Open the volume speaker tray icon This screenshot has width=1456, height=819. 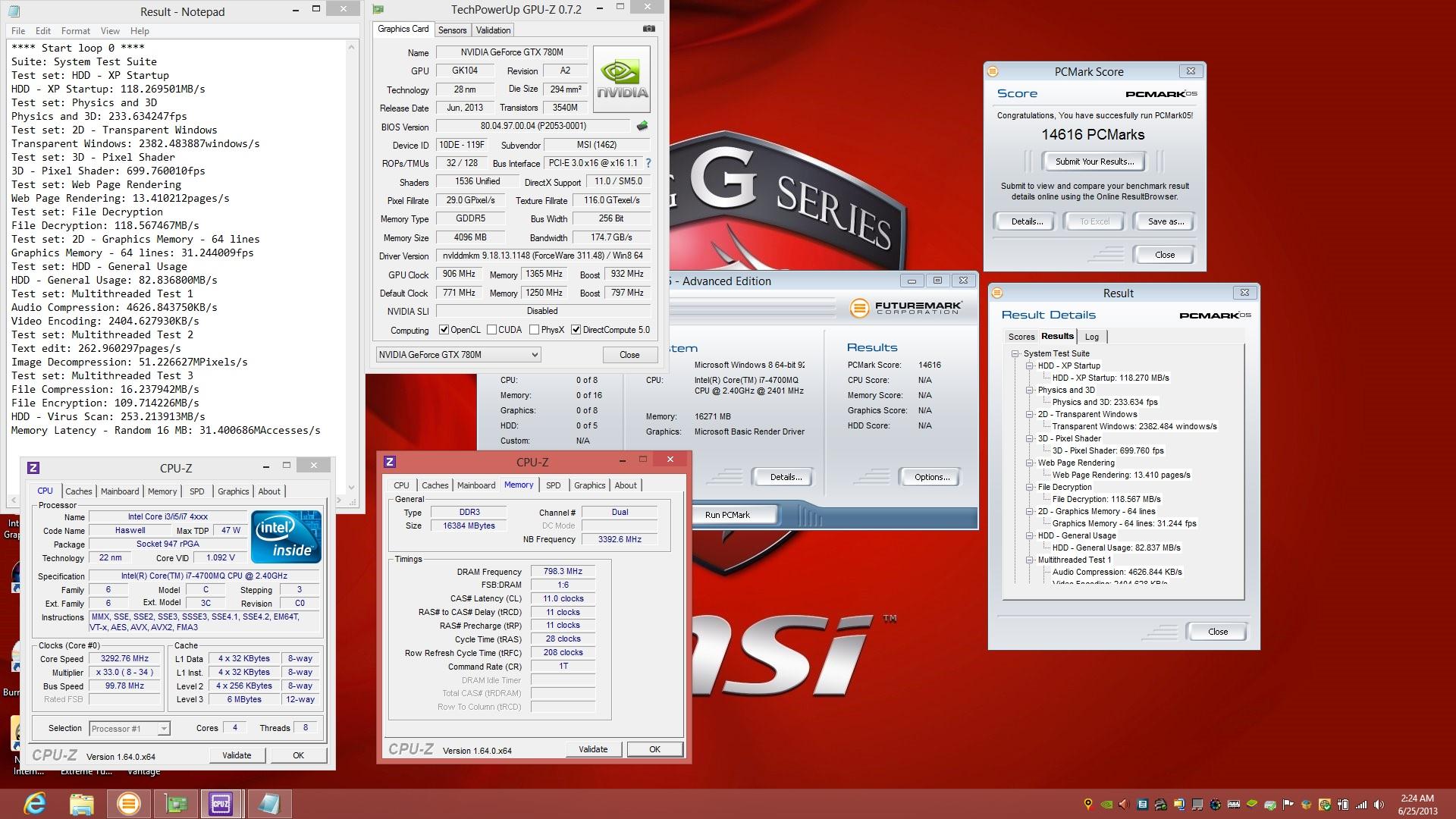click(1379, 805)
